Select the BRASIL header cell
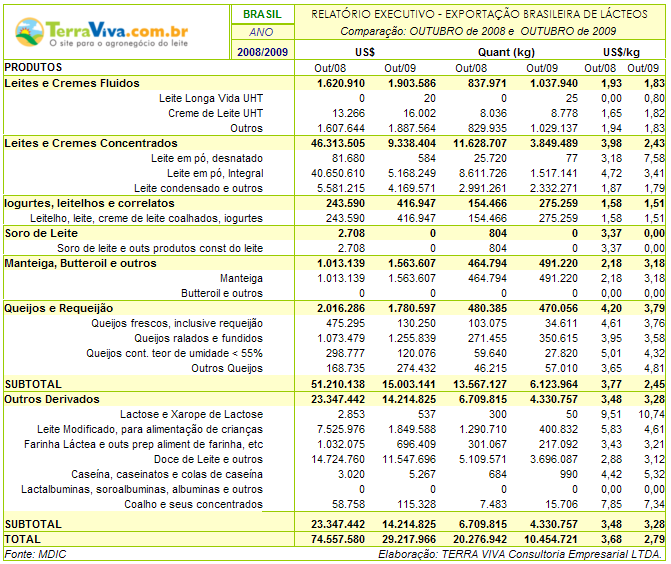671x564 pixels. [262, 14]
